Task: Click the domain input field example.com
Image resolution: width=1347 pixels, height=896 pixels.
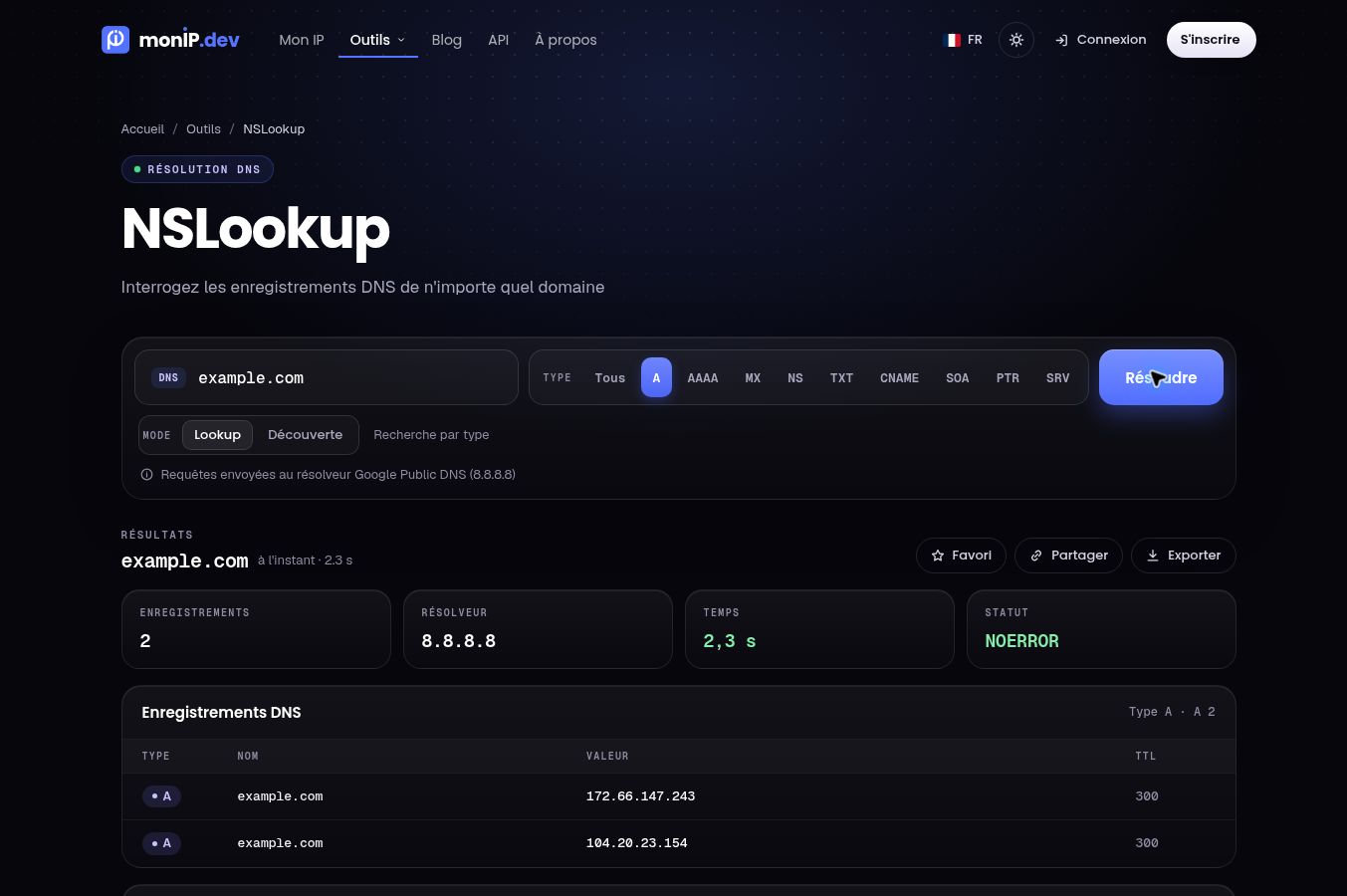Action: point(327,377)
